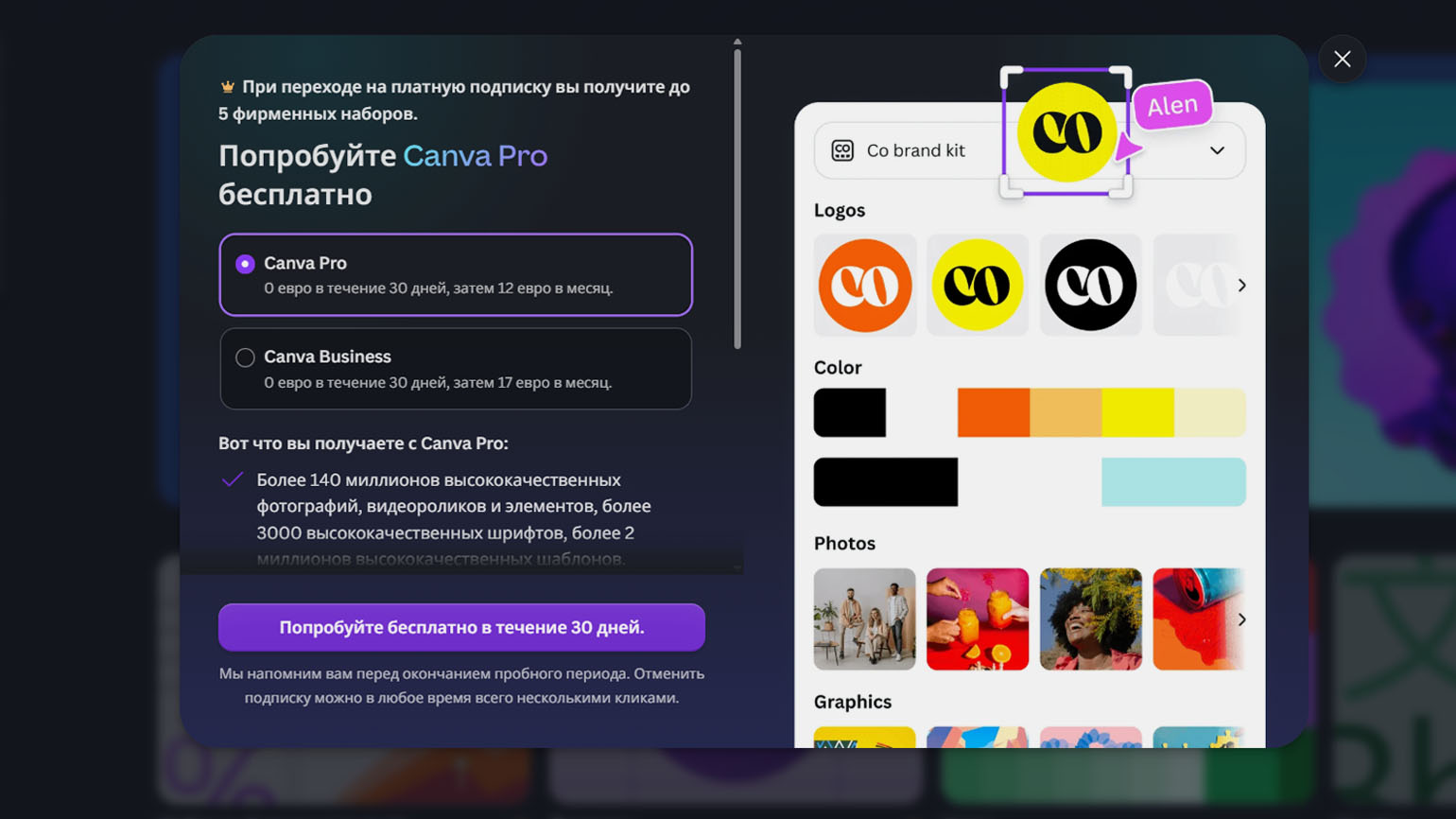Click the large yellow CO logo in the selection frame
The width and height of the screenshot is (1456, 819).
(x=1066, y=131)
